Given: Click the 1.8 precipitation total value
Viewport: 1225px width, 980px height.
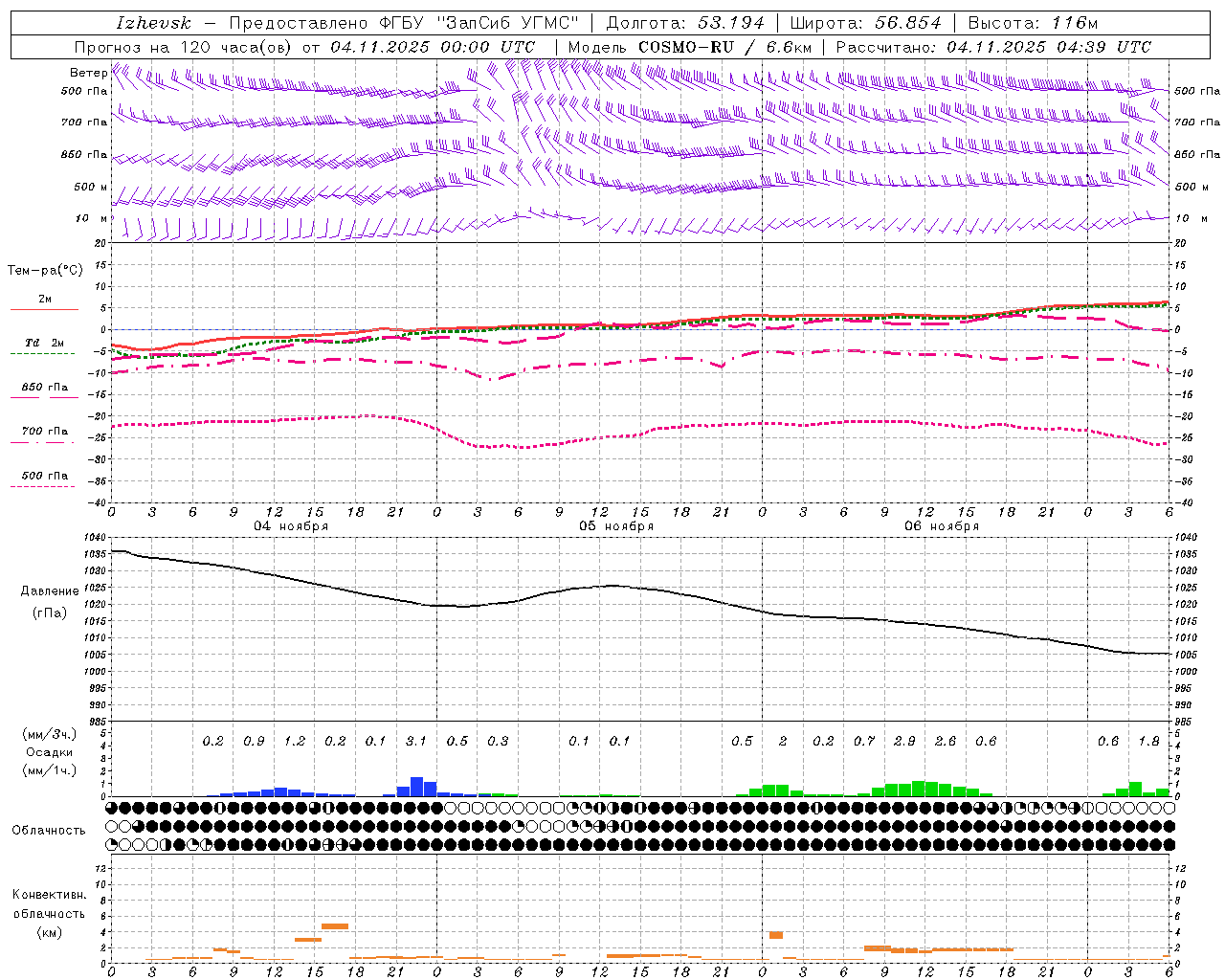Looking at the screenshot, I should (1148, 742).
